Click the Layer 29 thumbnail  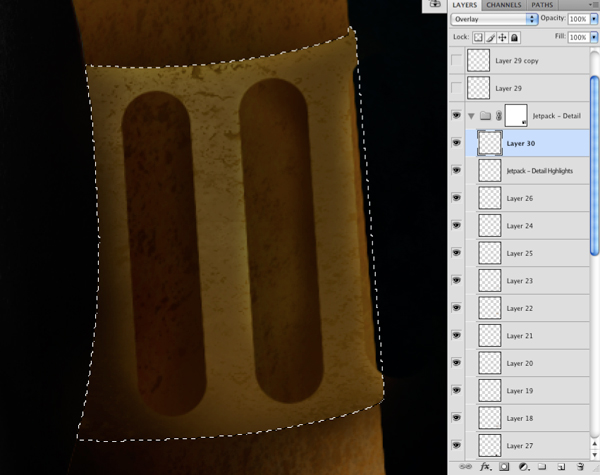478,88
